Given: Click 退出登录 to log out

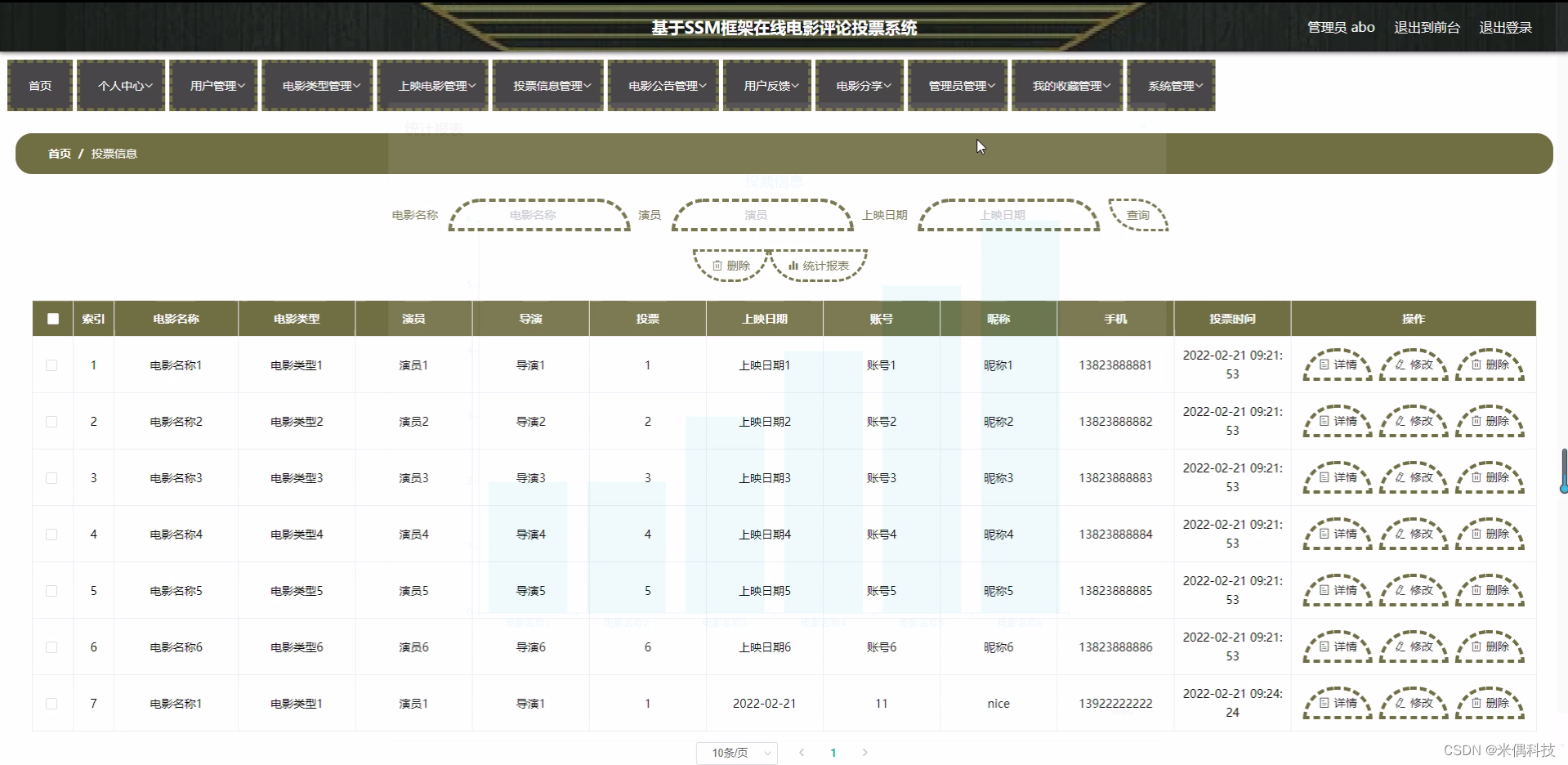Looking at the screenshot, I should (x=1505, y=26).
